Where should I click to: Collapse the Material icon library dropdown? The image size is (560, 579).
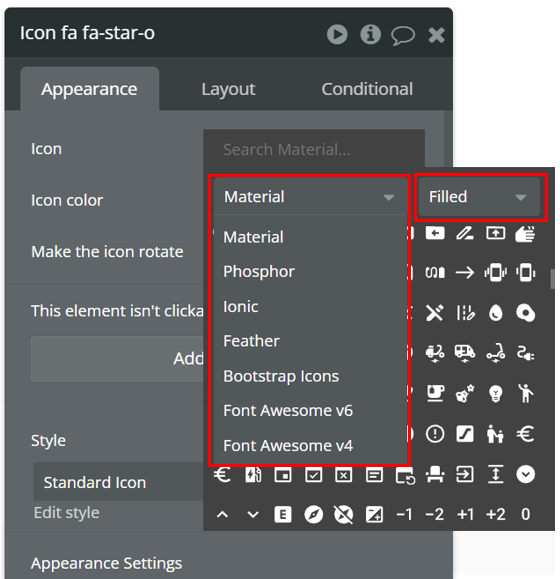click(310, 196)
